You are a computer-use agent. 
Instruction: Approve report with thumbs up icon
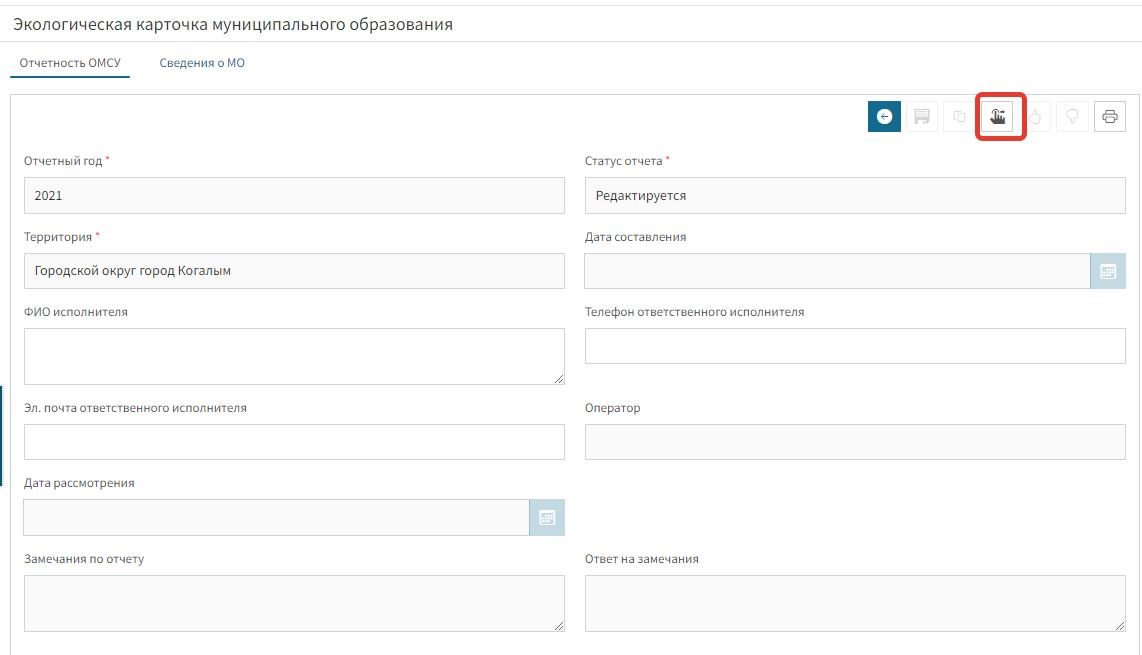1035,117
